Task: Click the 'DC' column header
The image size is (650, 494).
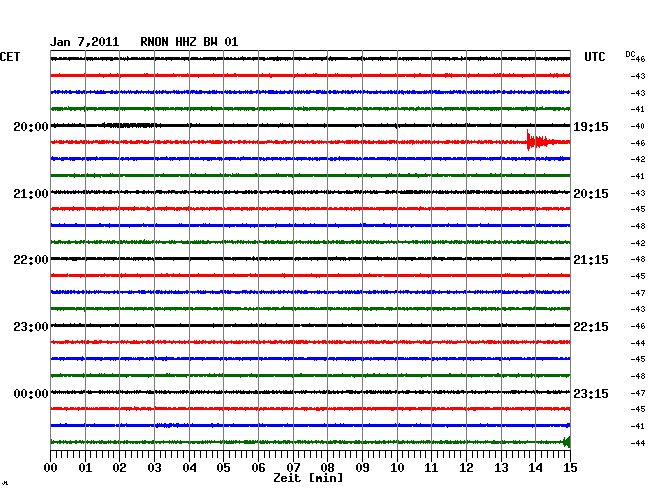Action: coord(630,54)
